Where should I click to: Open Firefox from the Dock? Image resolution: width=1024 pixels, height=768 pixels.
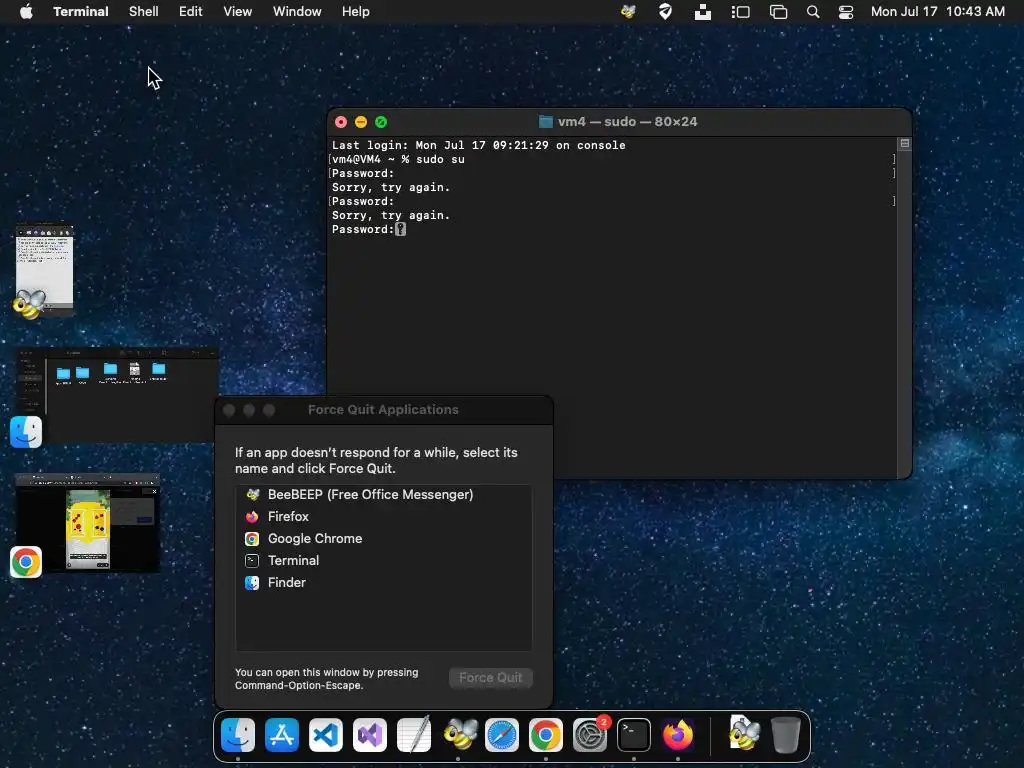[678, 735]
